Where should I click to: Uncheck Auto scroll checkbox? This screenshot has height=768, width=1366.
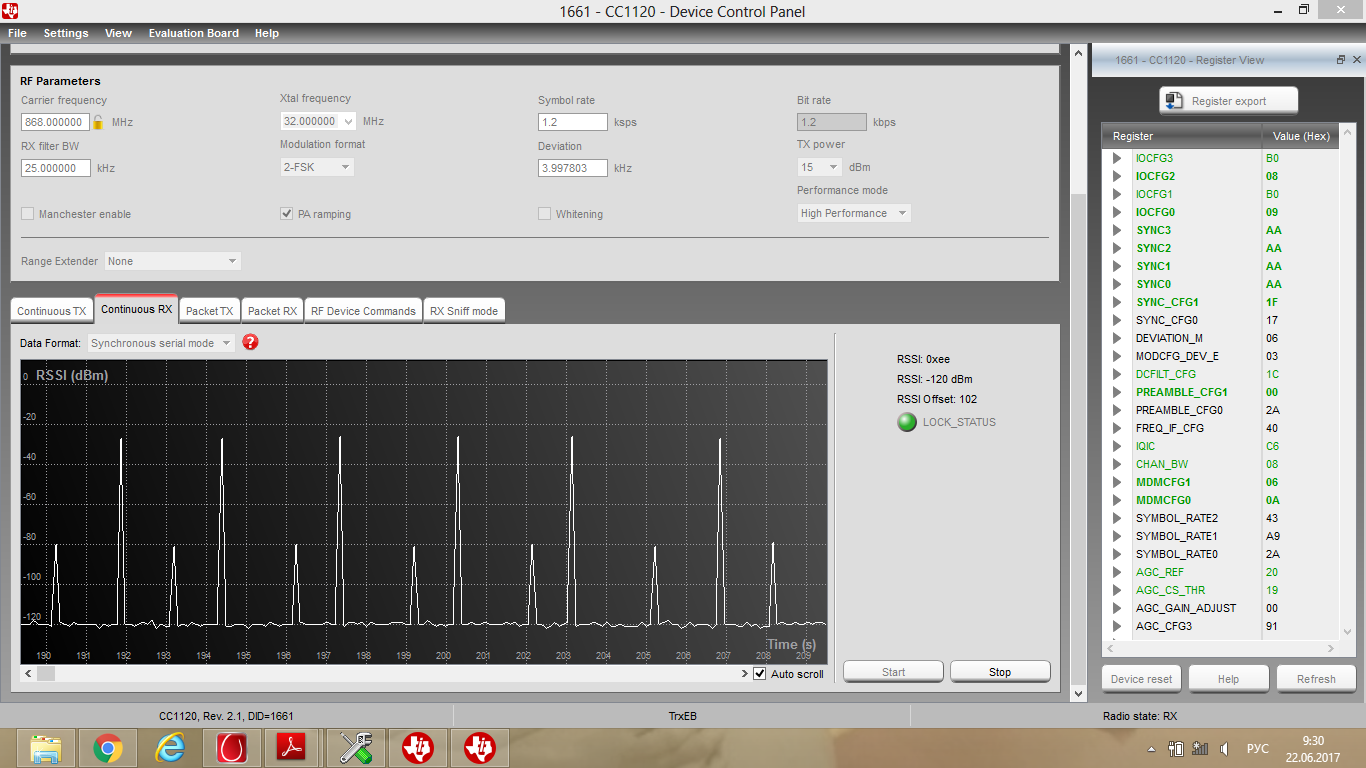click(x=760, y=674)
